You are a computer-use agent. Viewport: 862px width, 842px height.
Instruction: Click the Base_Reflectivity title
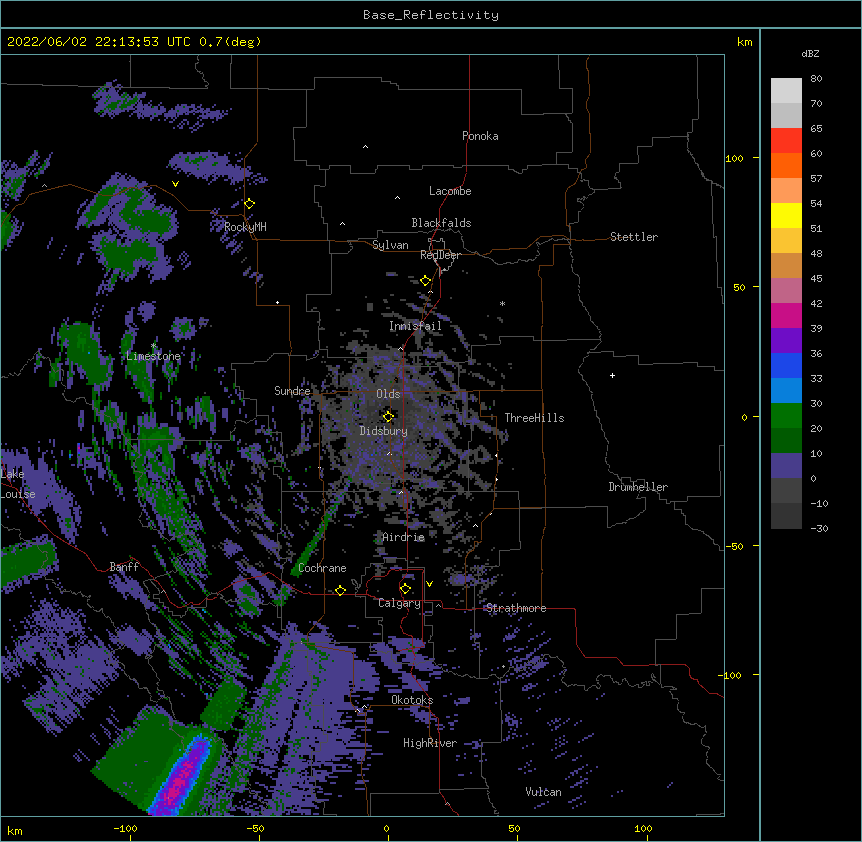tap(431, 15)
